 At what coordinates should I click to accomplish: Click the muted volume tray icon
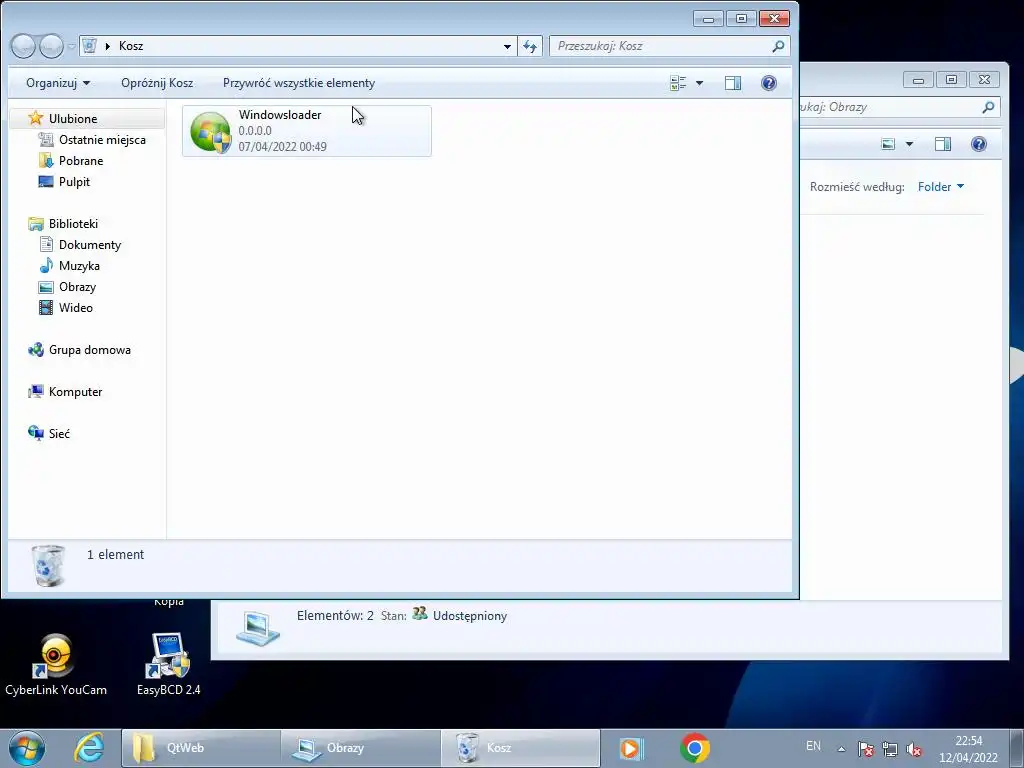(914, 749)
